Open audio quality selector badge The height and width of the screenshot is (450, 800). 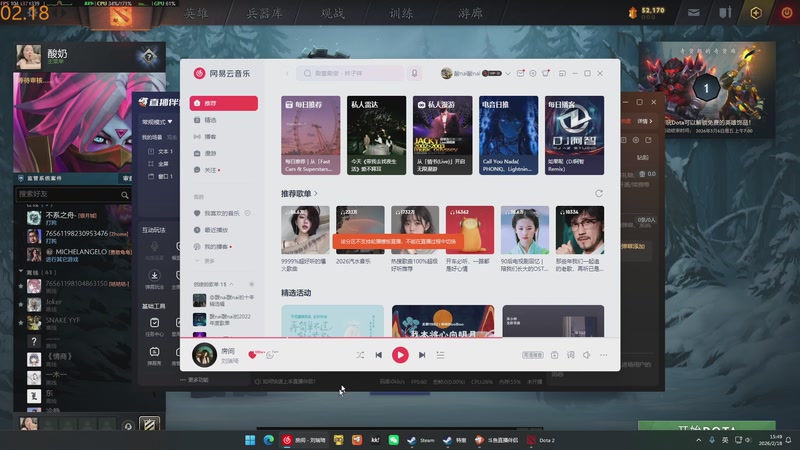click(x=532, y=355)
